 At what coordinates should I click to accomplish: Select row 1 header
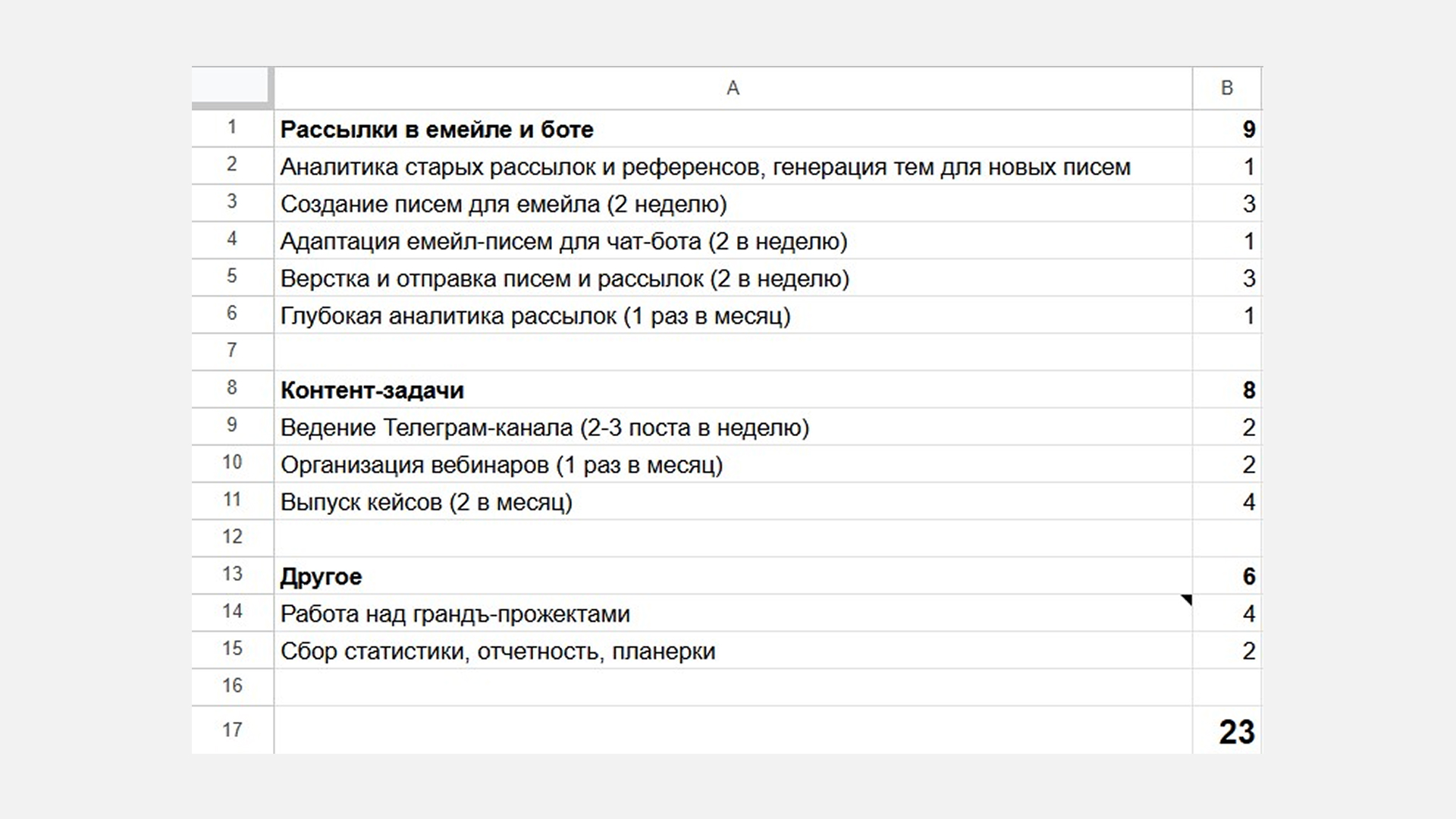tap(232, 128)
